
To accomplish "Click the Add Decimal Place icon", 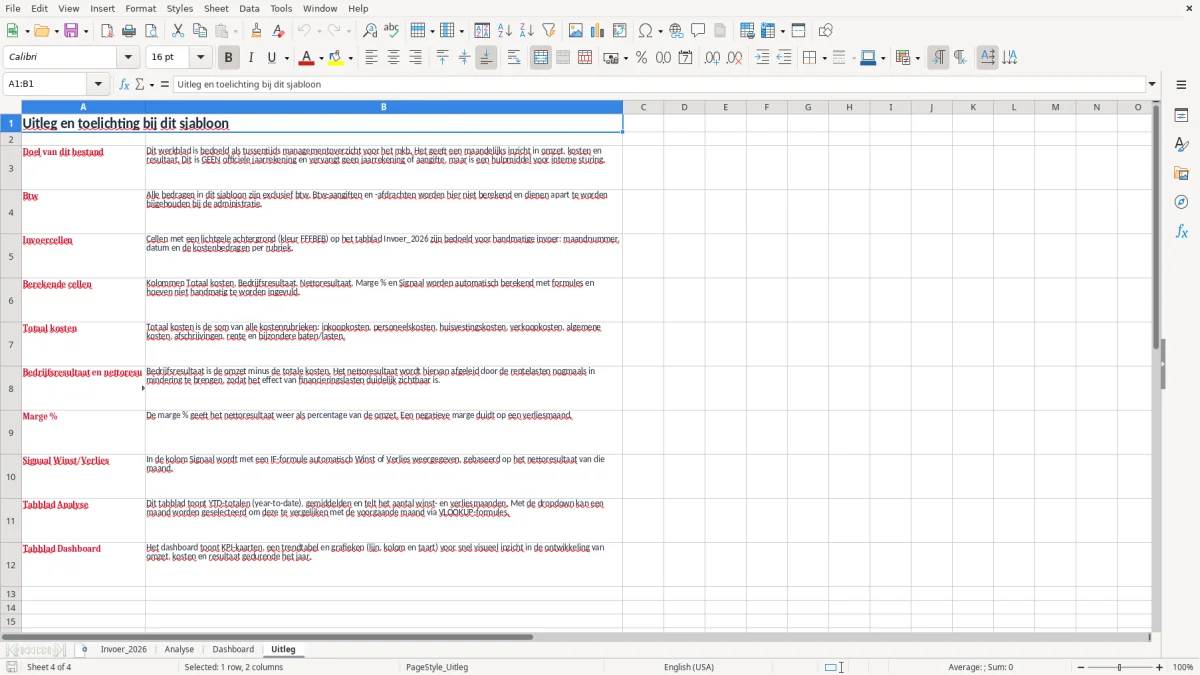I will [711, 58].
